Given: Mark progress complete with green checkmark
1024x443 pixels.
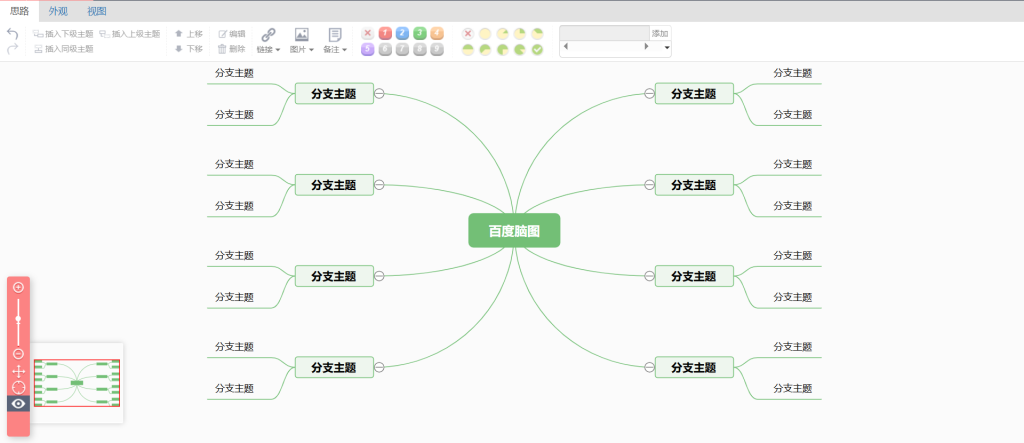Looking at the screenshot, I should (x=537, y=50).
